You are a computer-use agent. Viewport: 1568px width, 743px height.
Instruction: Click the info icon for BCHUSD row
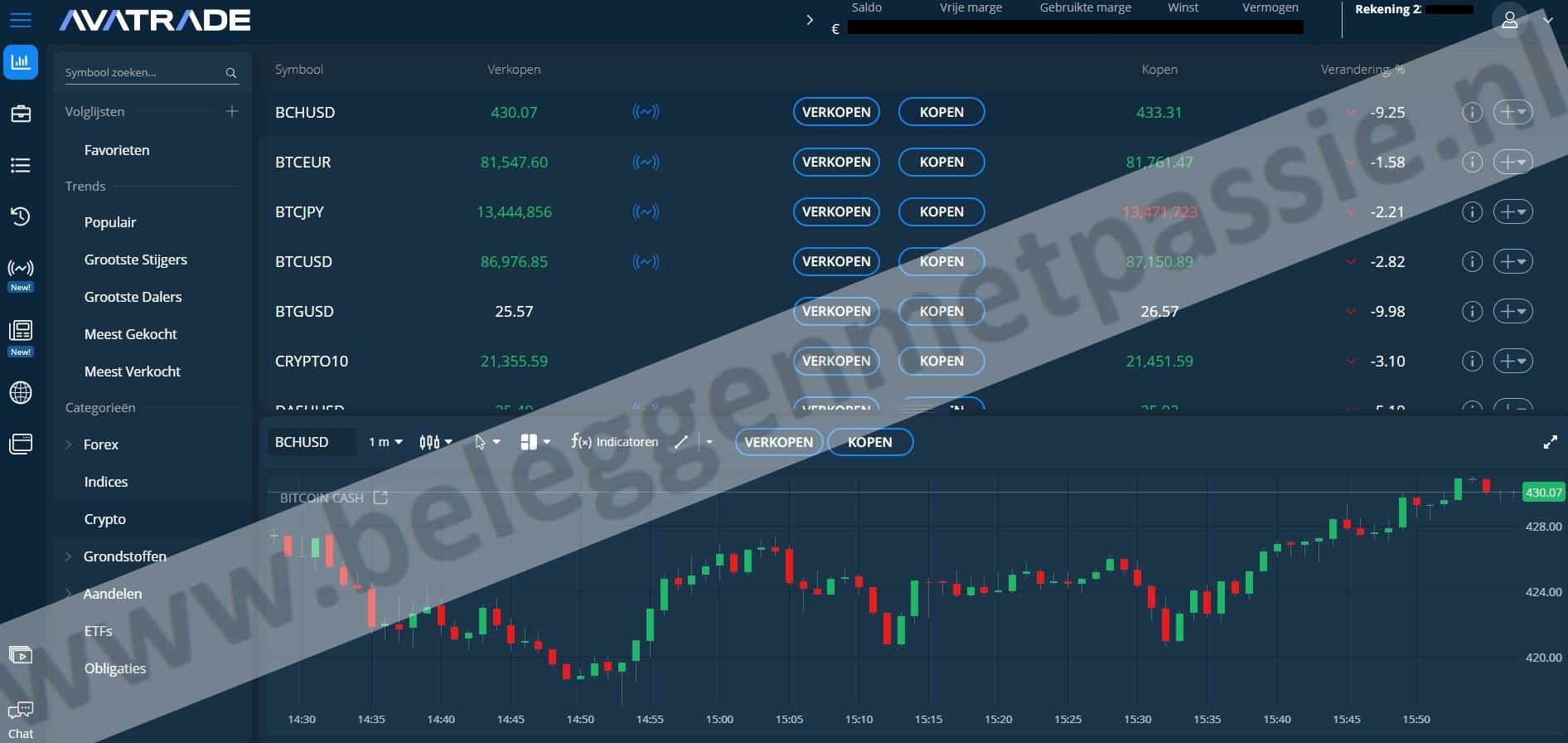pos(1472,112)
